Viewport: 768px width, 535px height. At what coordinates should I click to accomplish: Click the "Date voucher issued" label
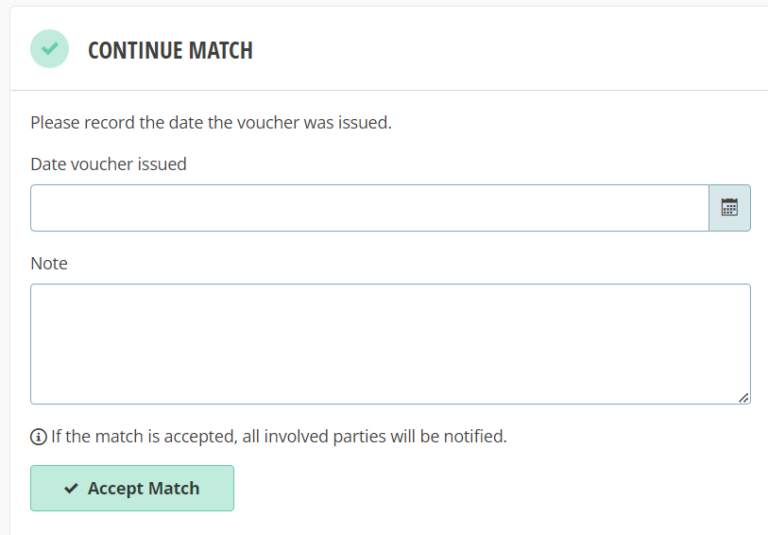[x=108, y=164]
